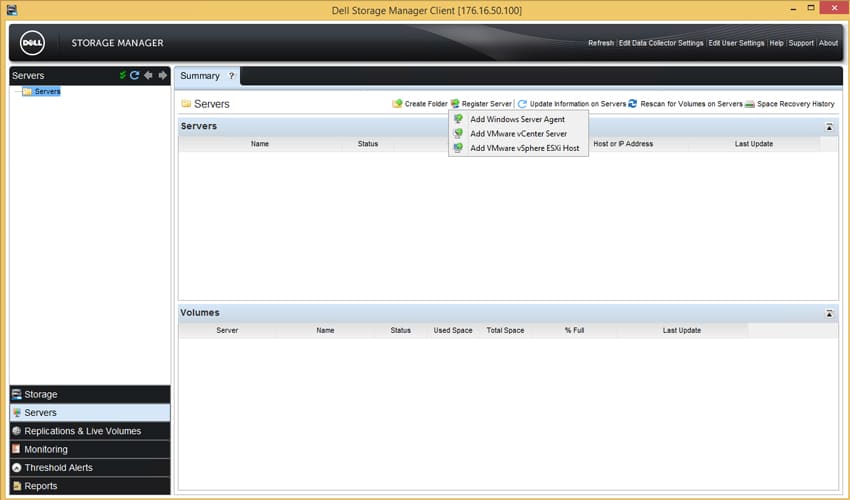Click the green checkmark icon in Servers panel
850x500 pixels.
pos(123,75)
